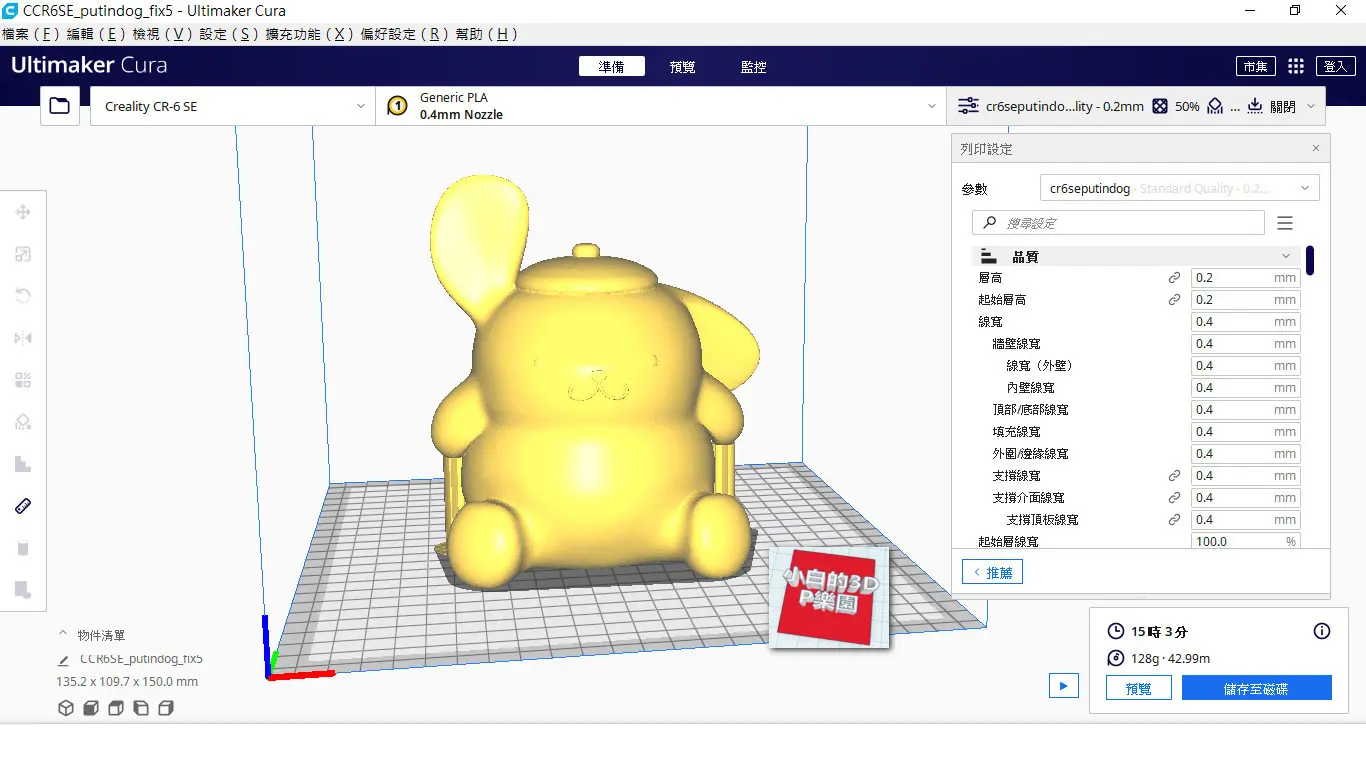Switch to the 預覽 stage tab at top
Screen dimensions: 1366x768
tap(683, 66)
